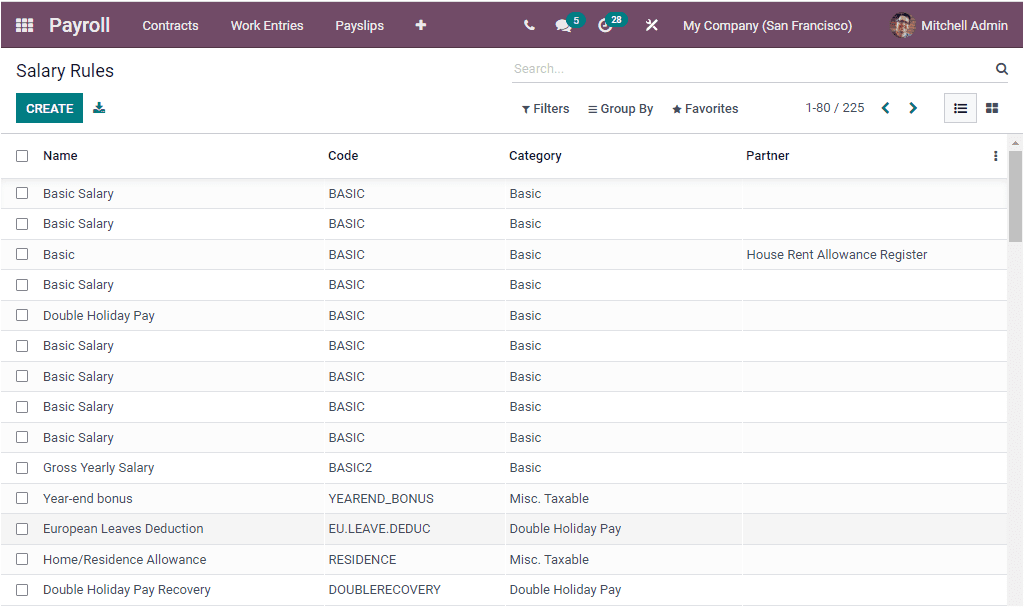The width and height of the screenshot is (1024, 607).
Task: Open the apps grid menu
Action: click(x=24, y=25)
